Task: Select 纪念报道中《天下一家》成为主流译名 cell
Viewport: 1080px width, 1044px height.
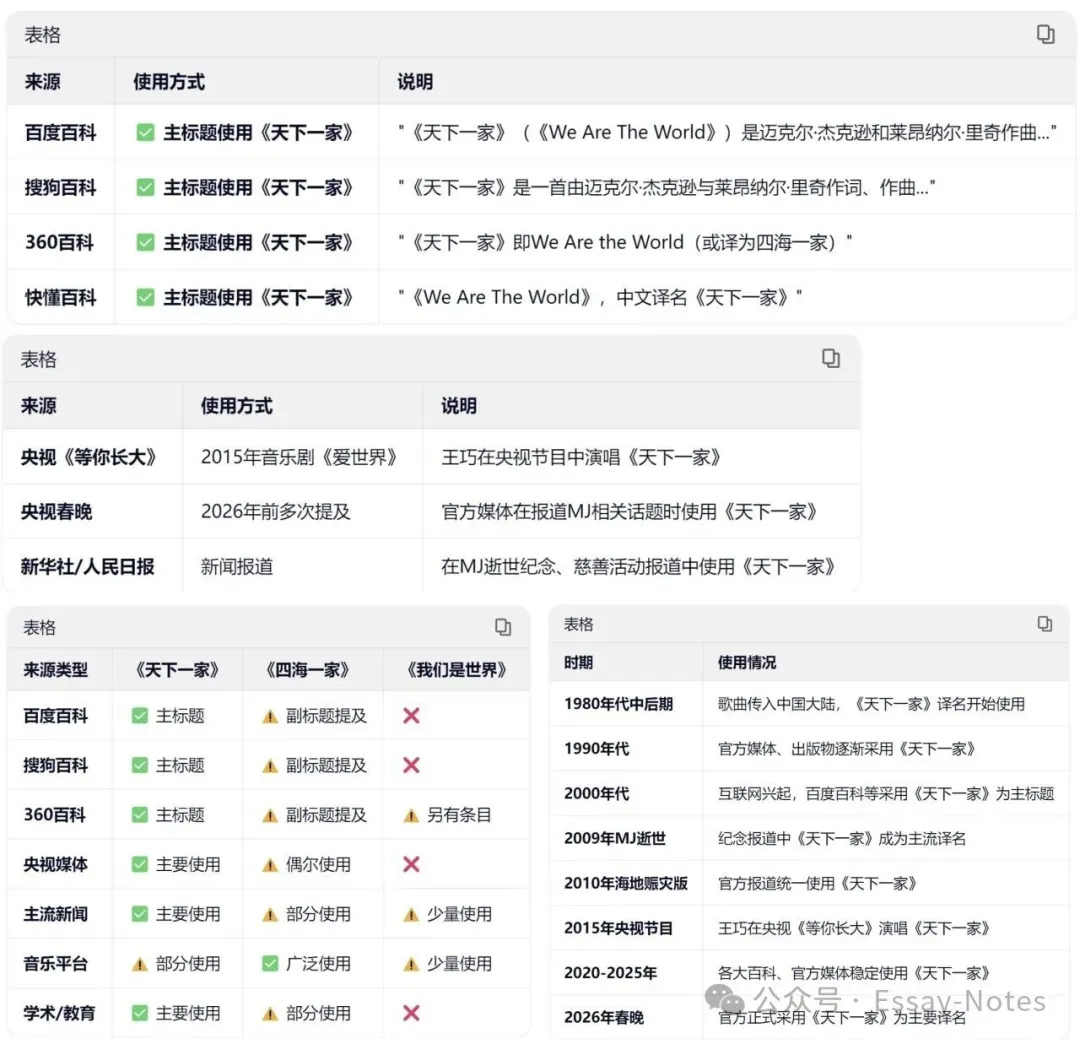Action: pyautogui.click(x=842, y=838)
